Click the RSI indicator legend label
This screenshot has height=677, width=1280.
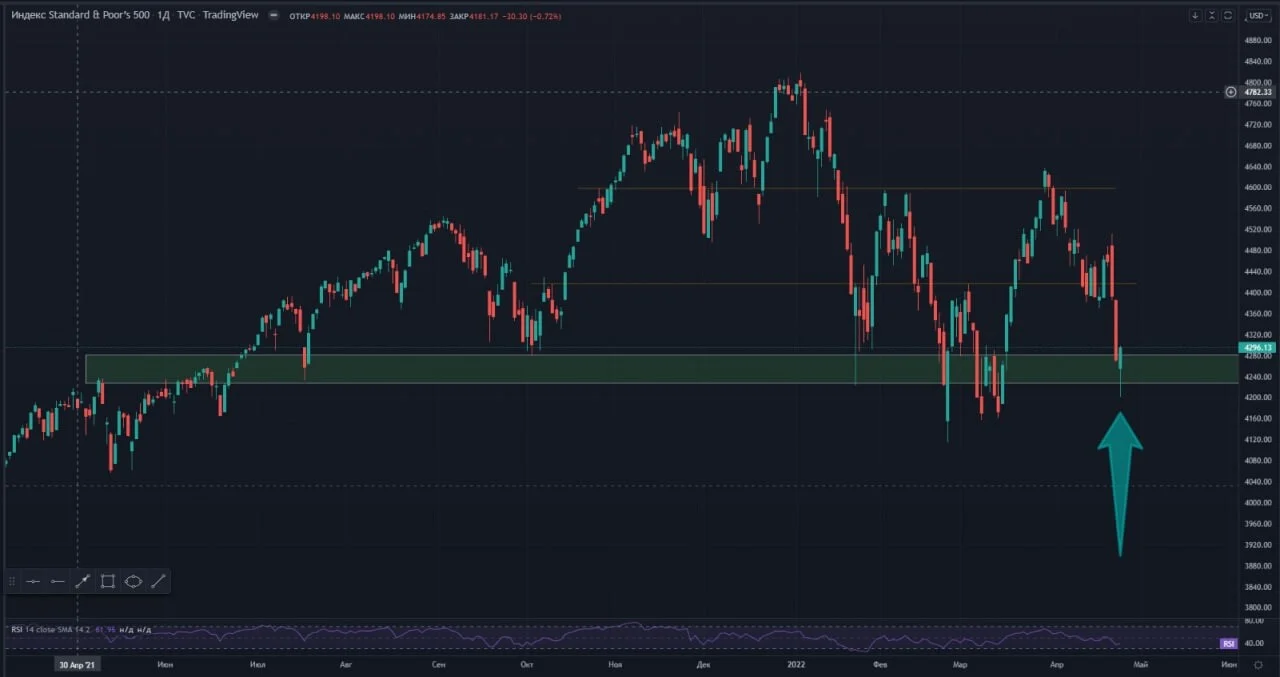[50, 629]
